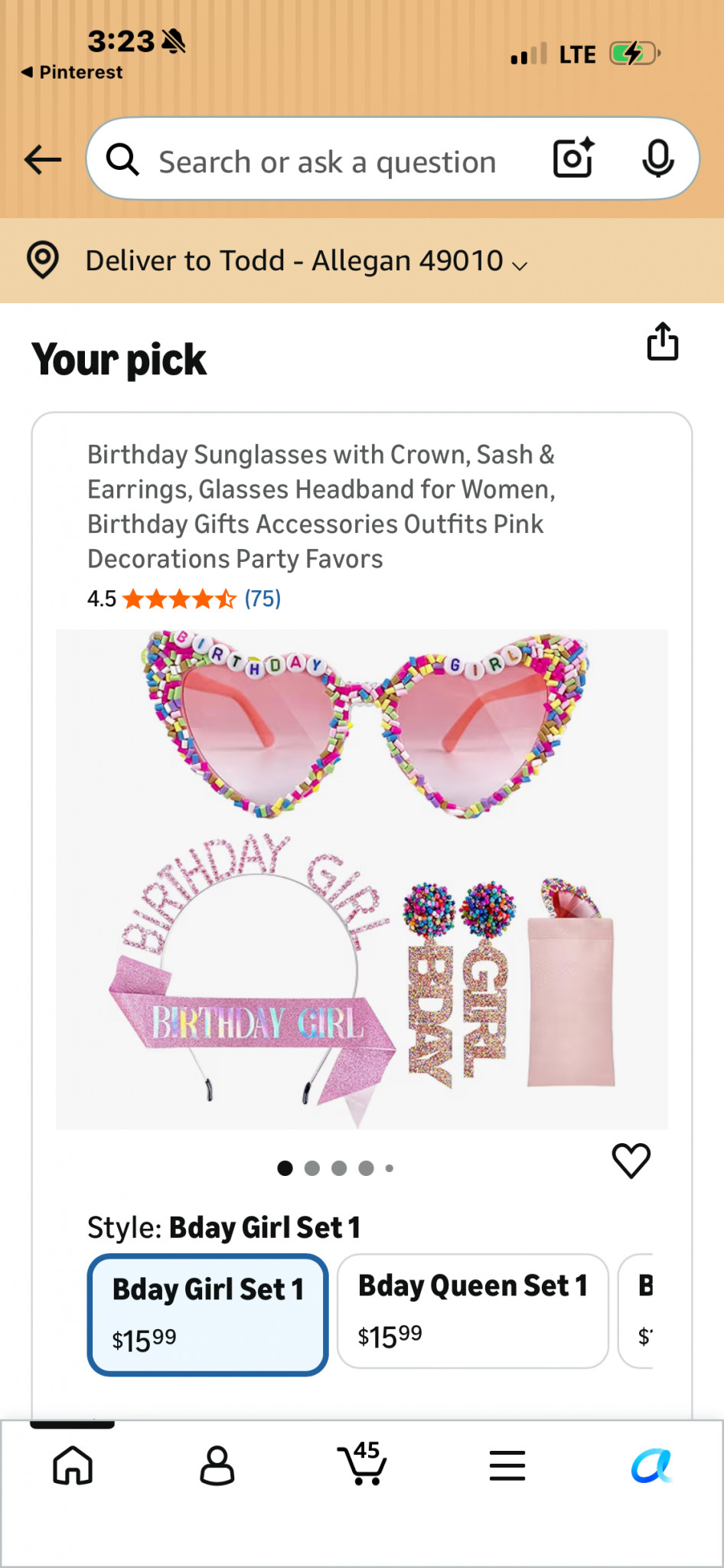Return to Pinterest app link
This screenshot has width=724, height=1568.
coord(72,72)
